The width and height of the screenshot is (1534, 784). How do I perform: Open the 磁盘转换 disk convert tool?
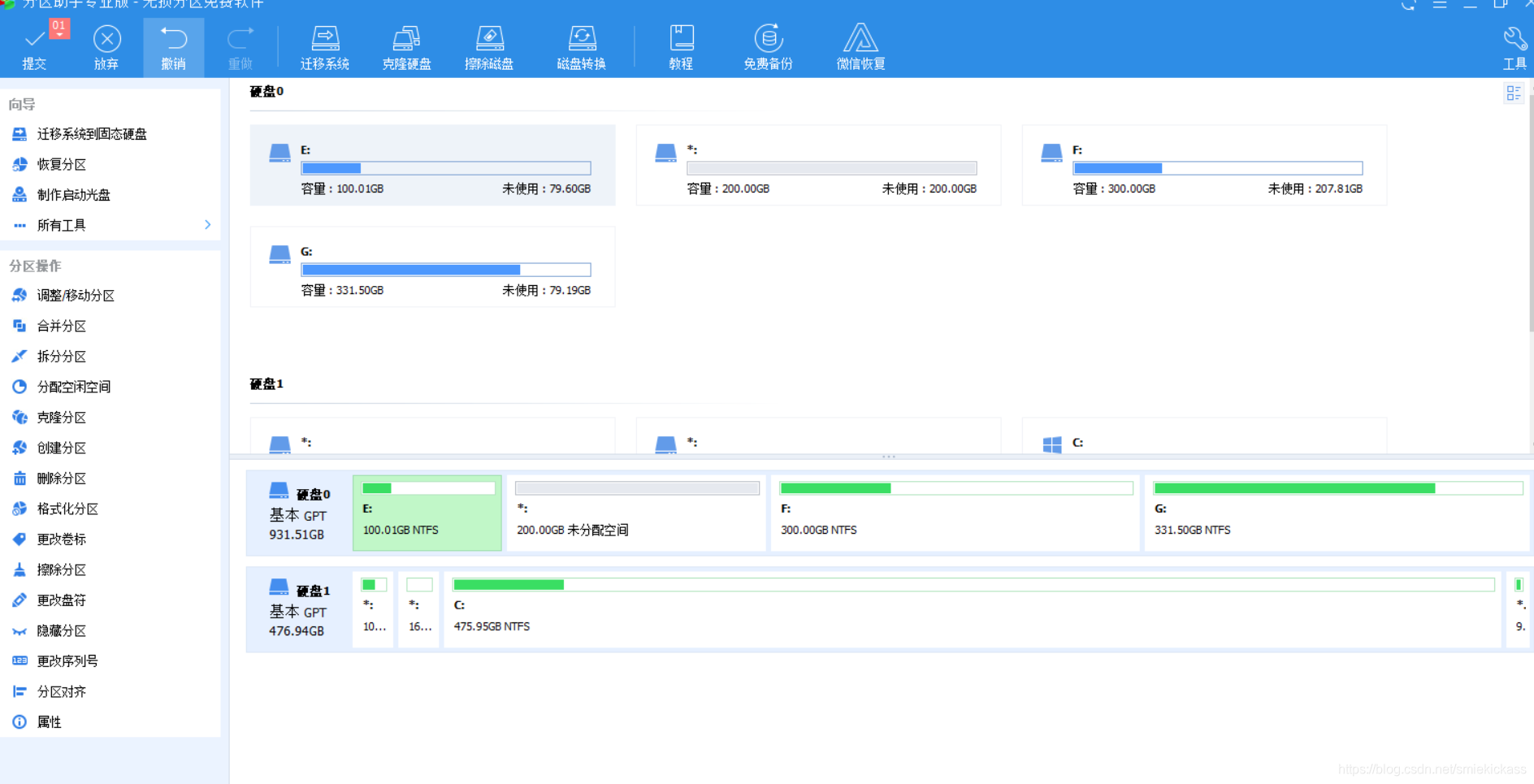(x=582, y=48)
